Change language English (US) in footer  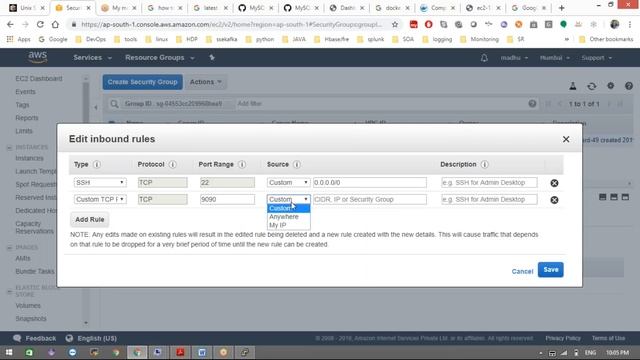(x=91, y=338)
